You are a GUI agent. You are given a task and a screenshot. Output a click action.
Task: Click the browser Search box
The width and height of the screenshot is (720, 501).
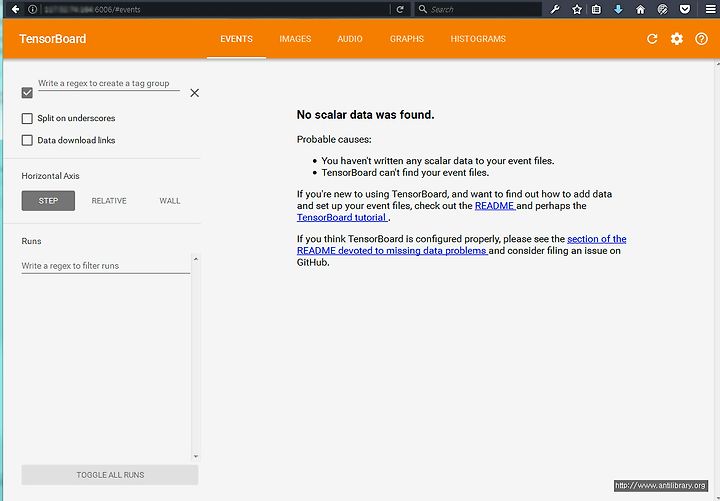478,9
